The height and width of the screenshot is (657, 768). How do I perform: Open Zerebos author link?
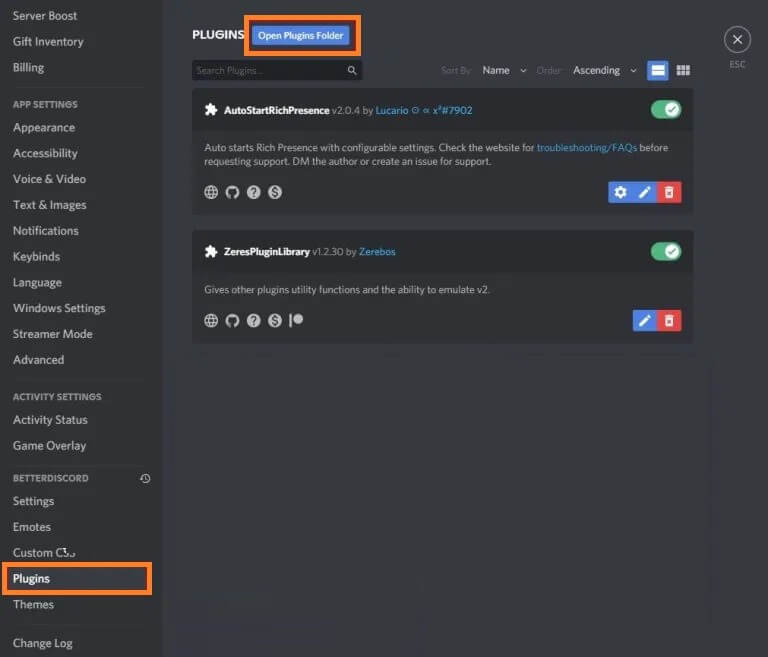click(x=377, y=252)
